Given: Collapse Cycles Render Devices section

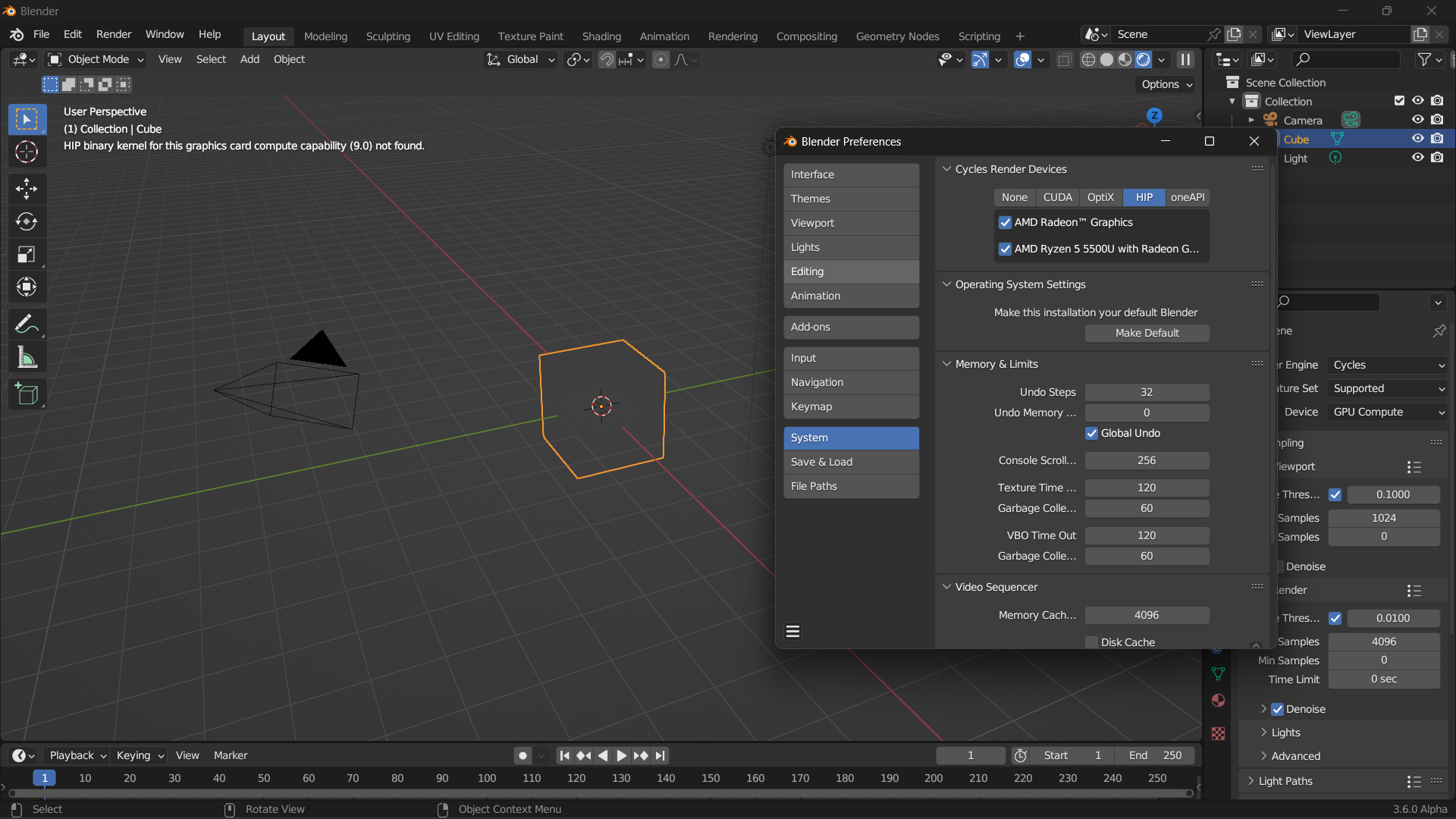Looking at the screenshot, I should pos(946,169).
